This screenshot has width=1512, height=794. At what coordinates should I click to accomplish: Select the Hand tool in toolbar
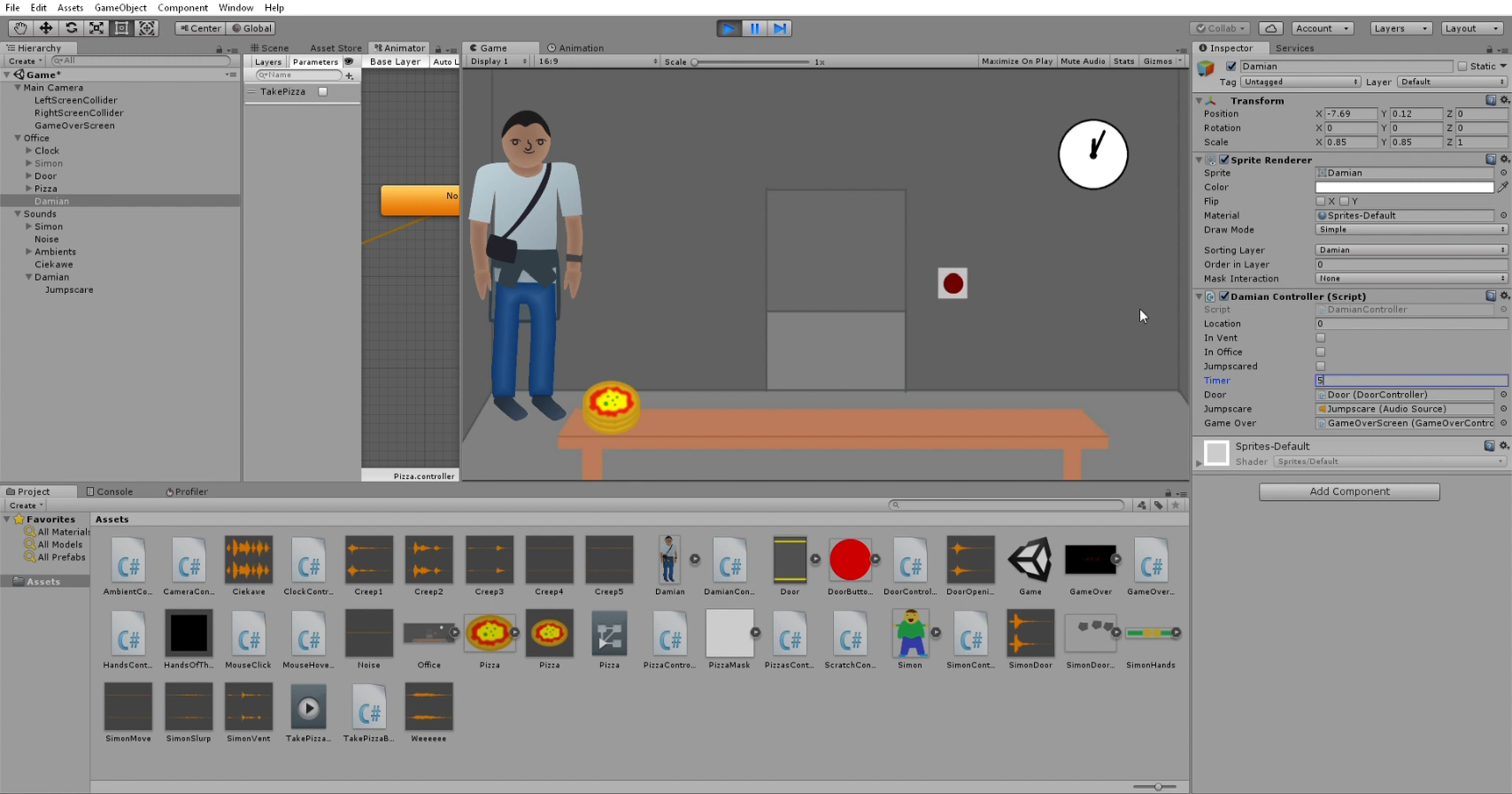(19, 28)
